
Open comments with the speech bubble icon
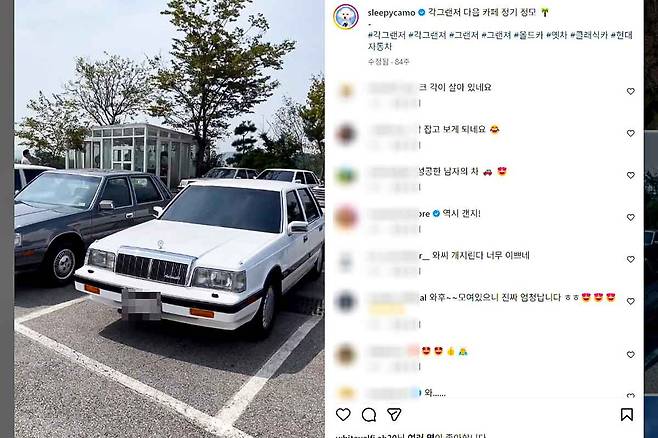369,415
